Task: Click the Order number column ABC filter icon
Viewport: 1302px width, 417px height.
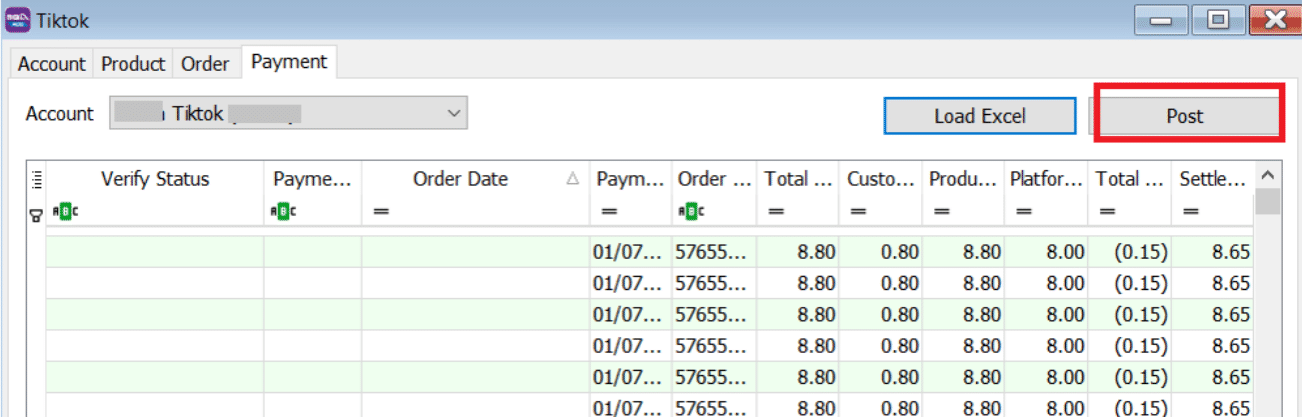Action: 689,211
